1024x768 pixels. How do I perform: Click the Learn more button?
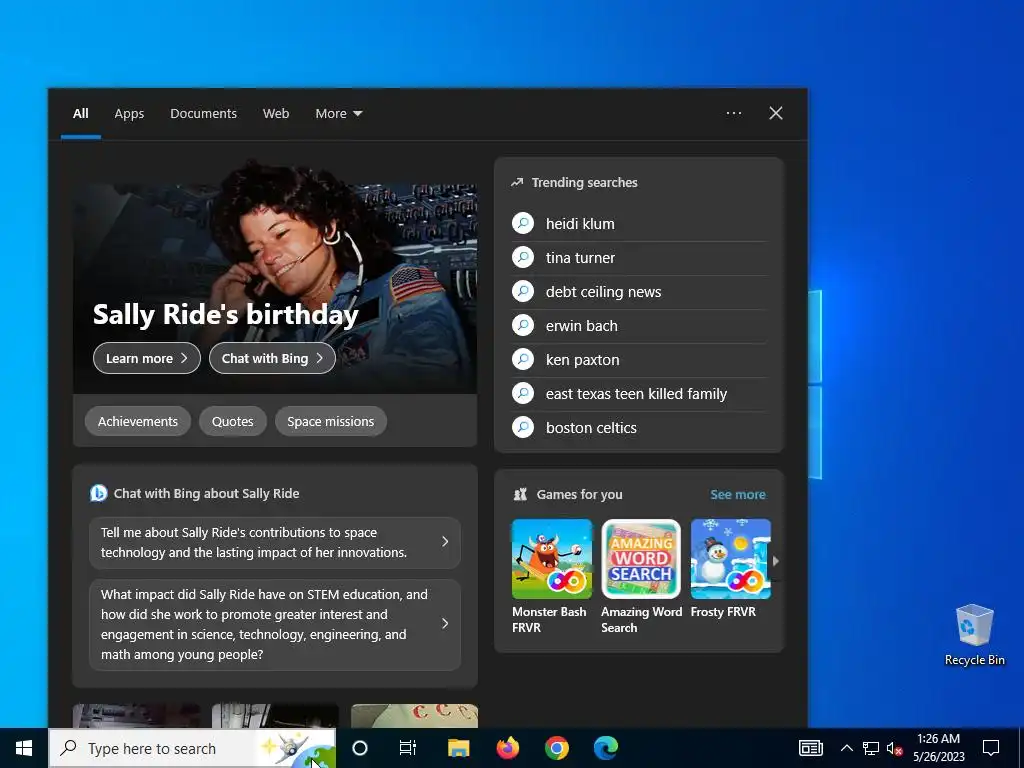click(x=146, y=358)
